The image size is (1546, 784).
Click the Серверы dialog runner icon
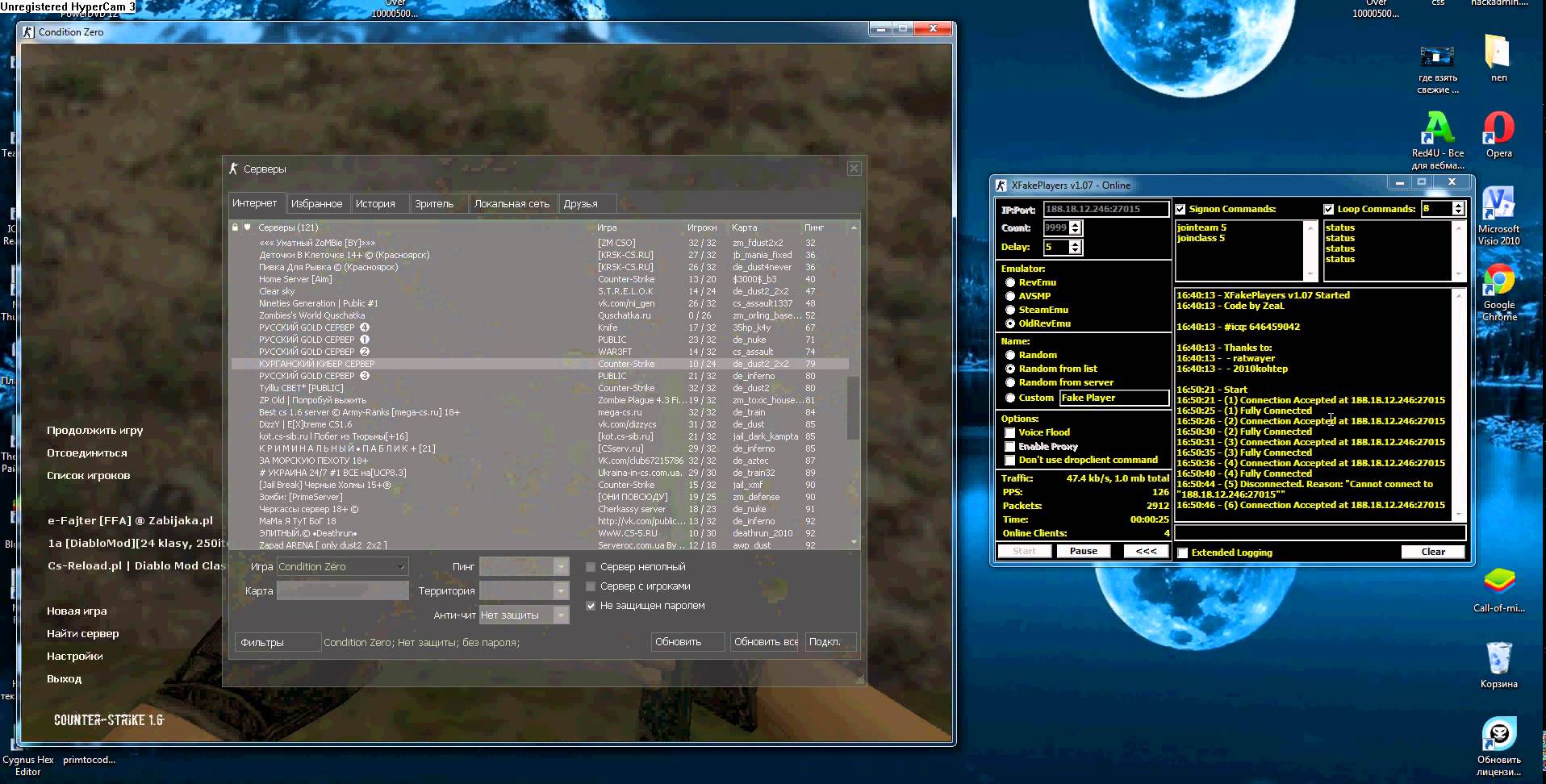(x=233, y=169)
